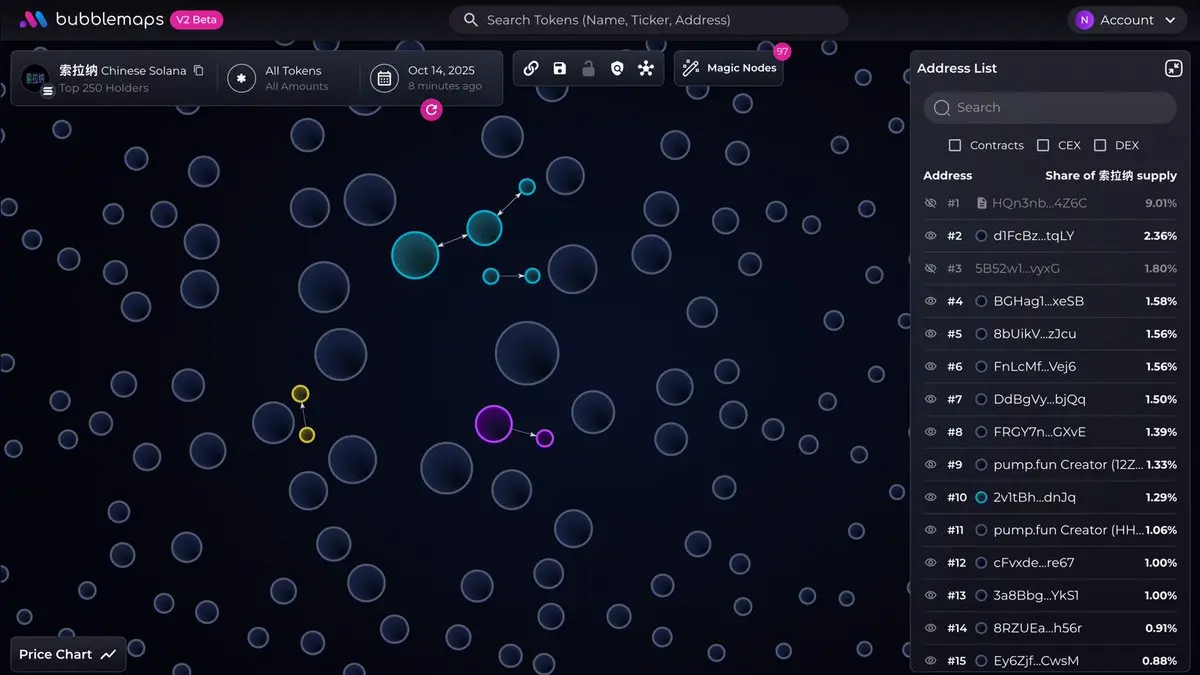Select address 2v1tBh...dnJq in list

pyautogui.click(x=1036, y=497)
